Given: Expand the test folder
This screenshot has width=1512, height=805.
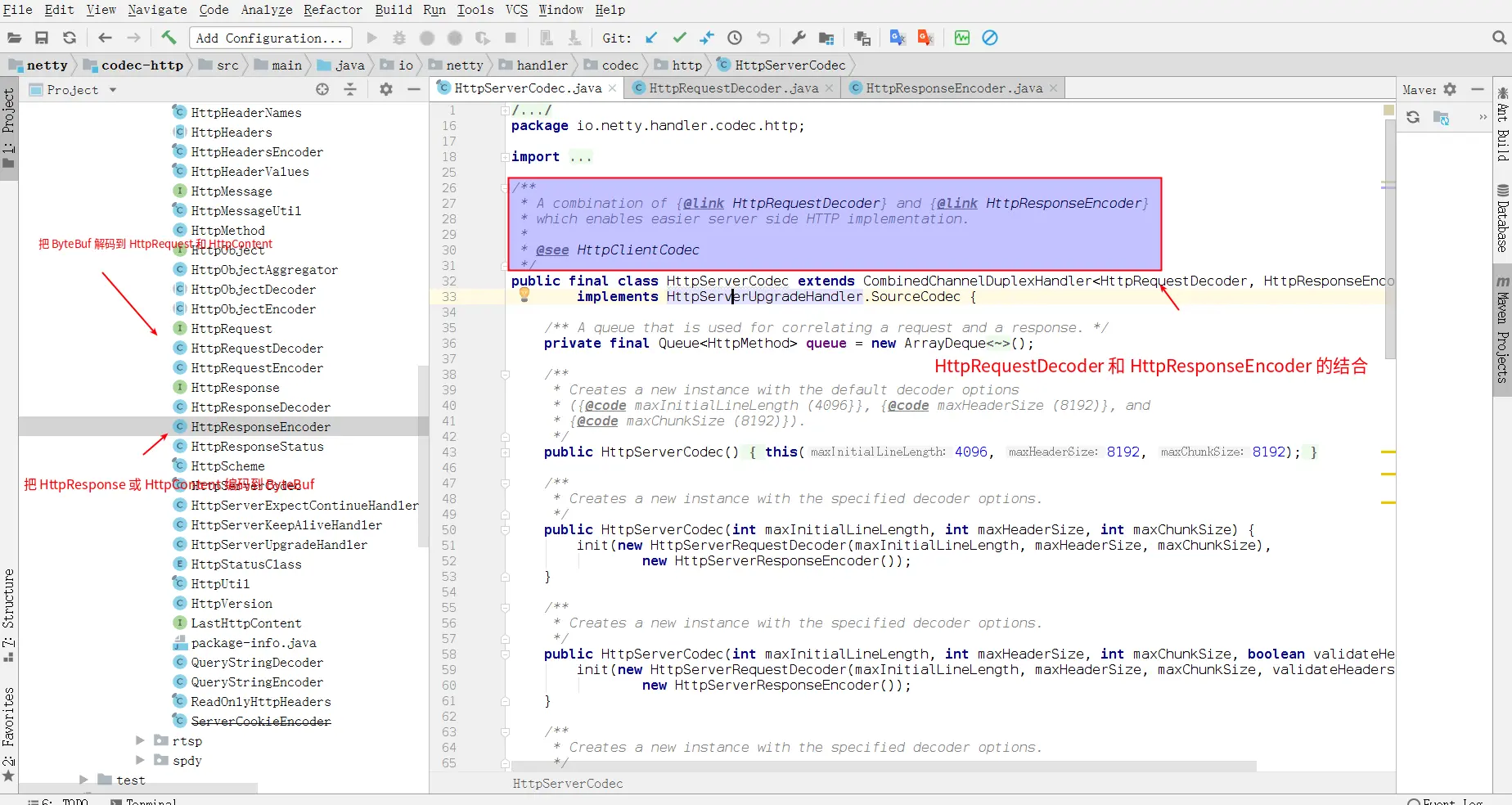Looking at the screenshot, I should [x=84, y=780].
